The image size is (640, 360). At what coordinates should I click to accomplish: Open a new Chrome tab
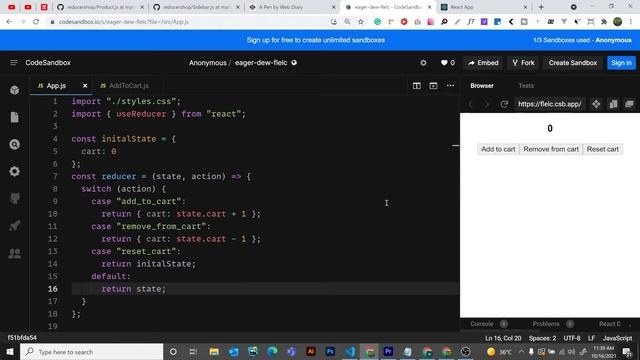(541, 7)
